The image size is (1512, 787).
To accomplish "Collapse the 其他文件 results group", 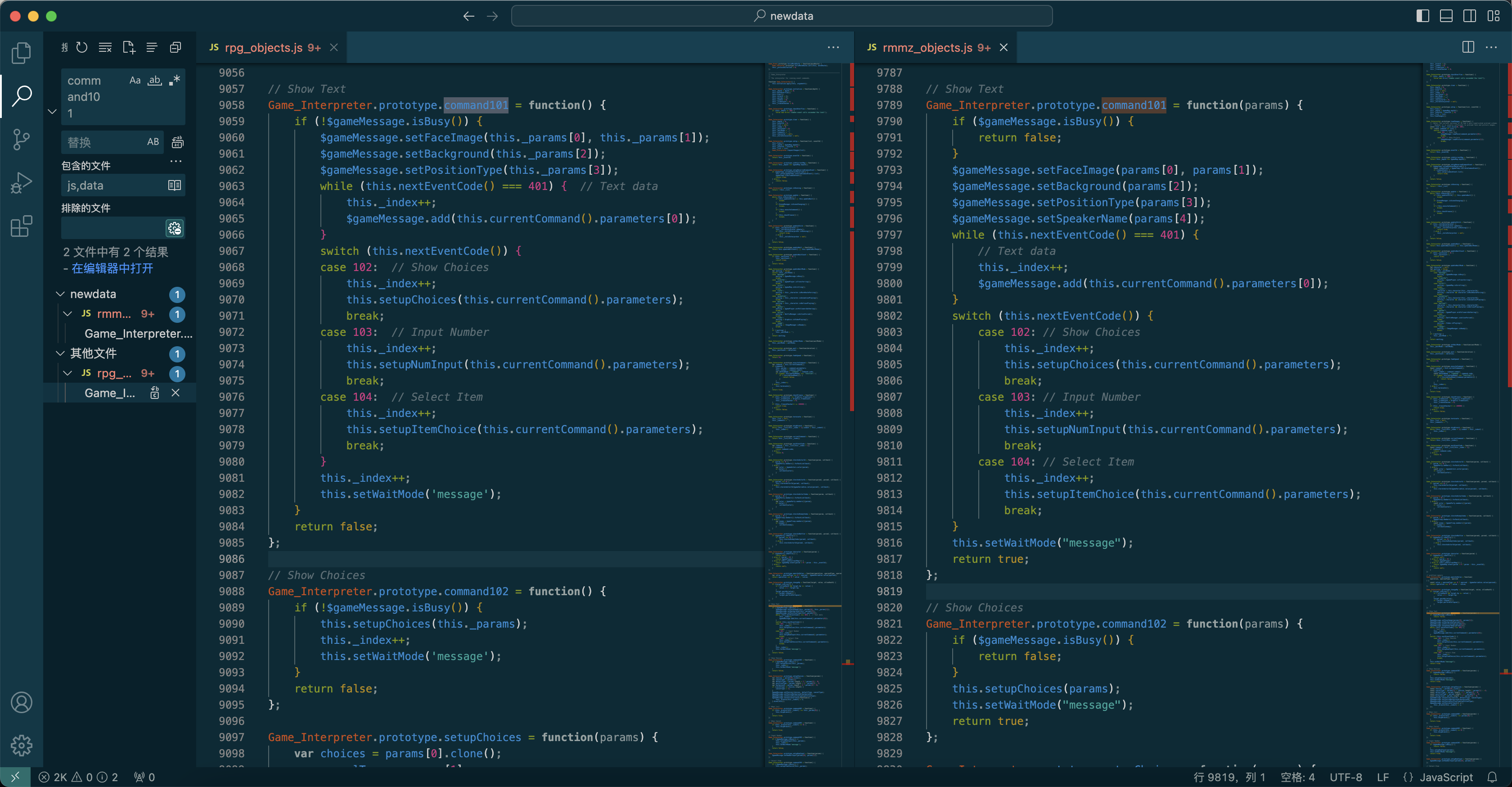I will (60, 353).
